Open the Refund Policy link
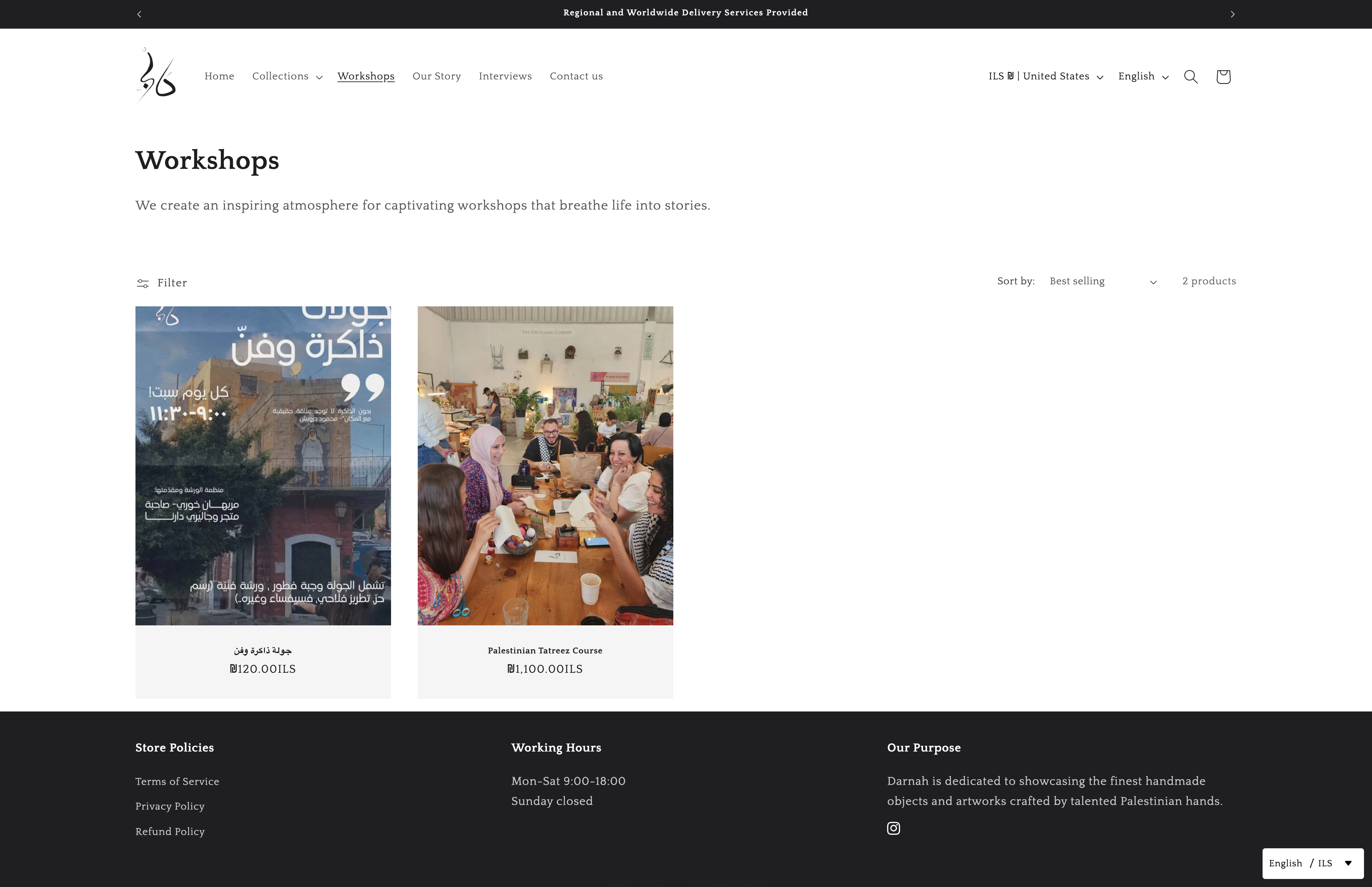The height and width of the screenshot is (887, 1372). pyautogui.click(x=170, y=831)
